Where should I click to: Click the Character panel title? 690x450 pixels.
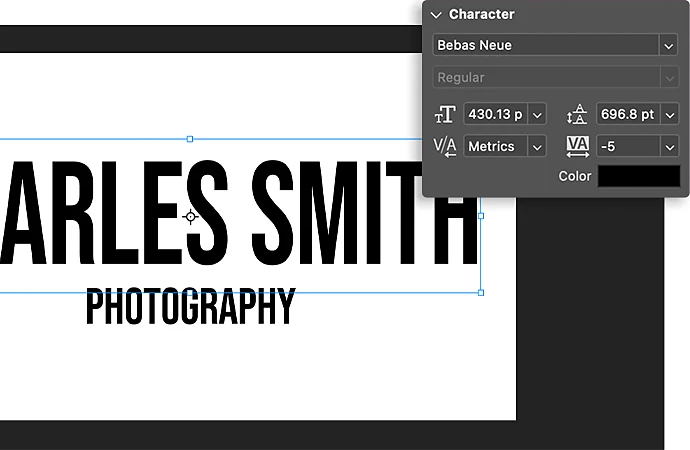(481, 15)
